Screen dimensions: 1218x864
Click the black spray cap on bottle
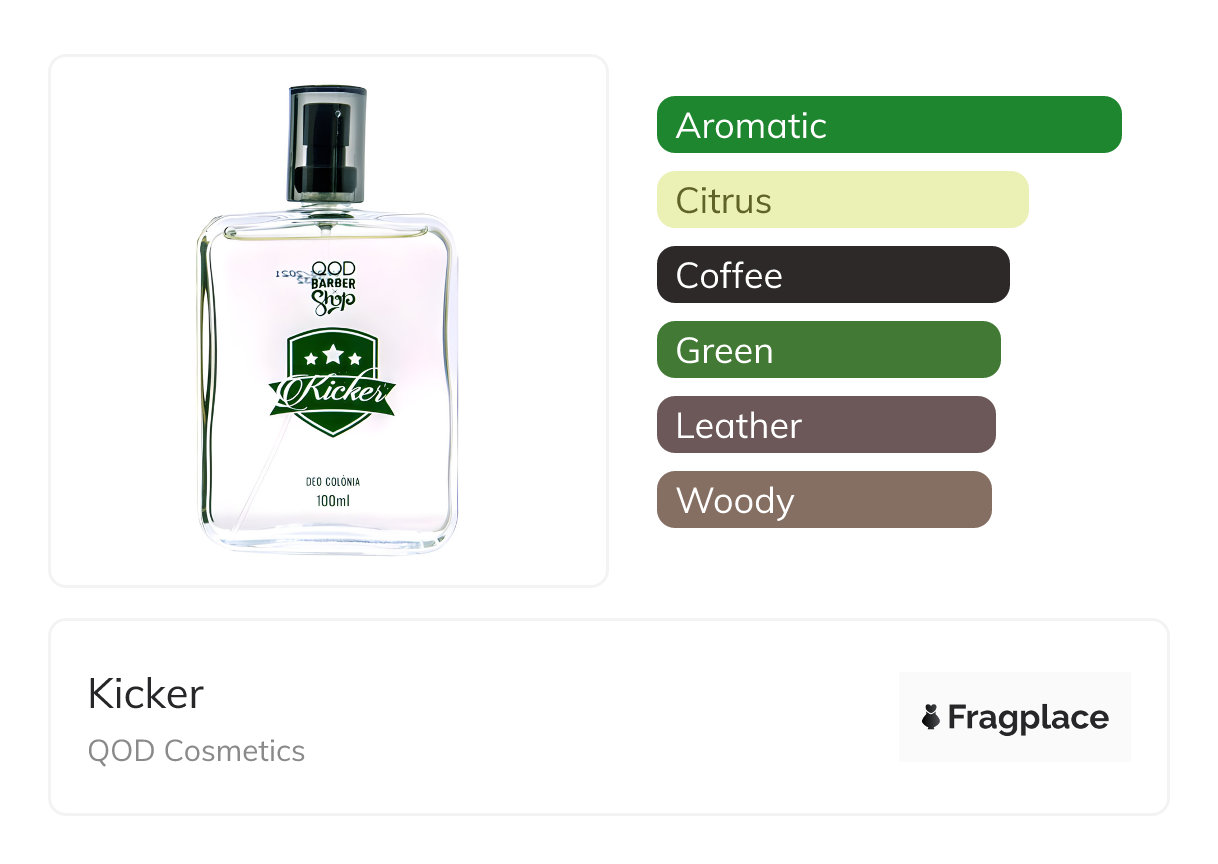tap(328, 143)
